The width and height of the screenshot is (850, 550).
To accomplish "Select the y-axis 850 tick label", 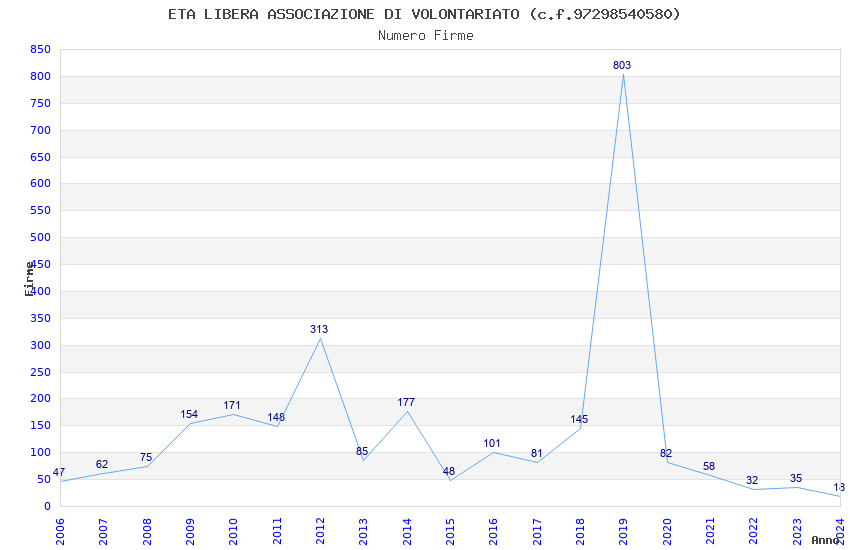I will 40,49.
